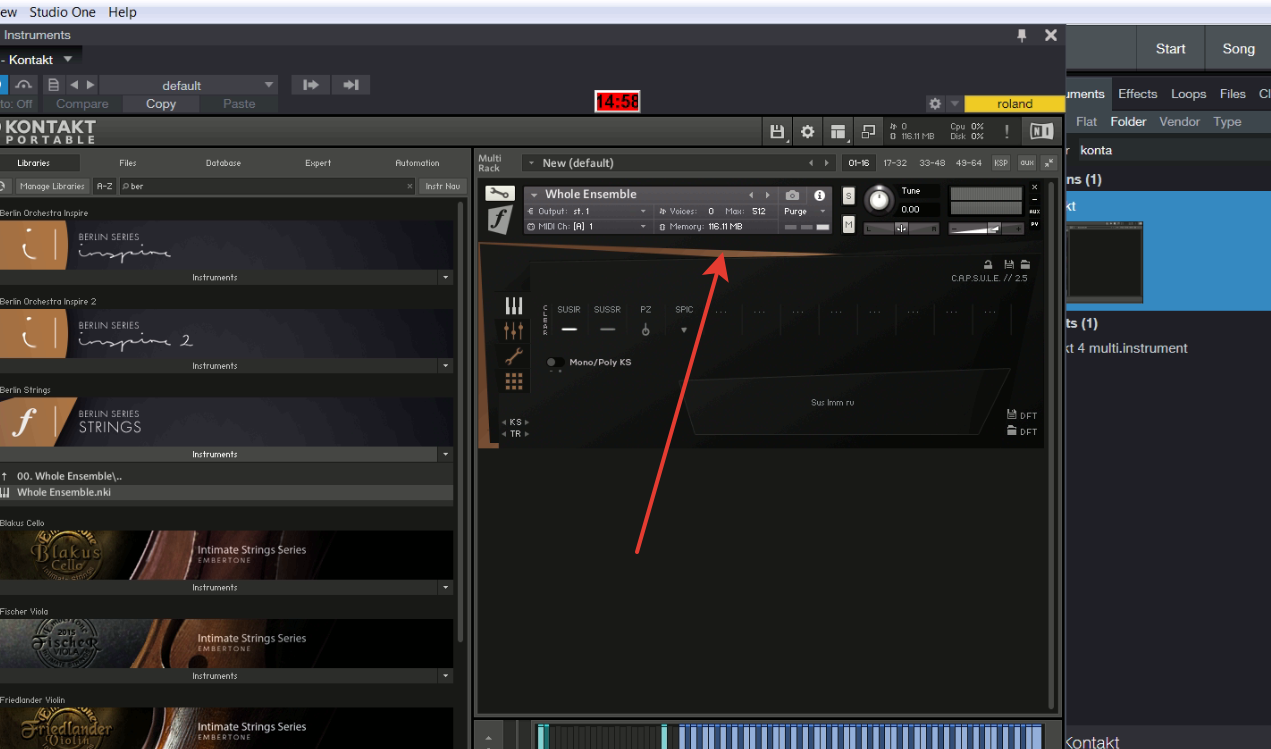
Task: Open the mixer faders page icon
Action: [514, 331]
